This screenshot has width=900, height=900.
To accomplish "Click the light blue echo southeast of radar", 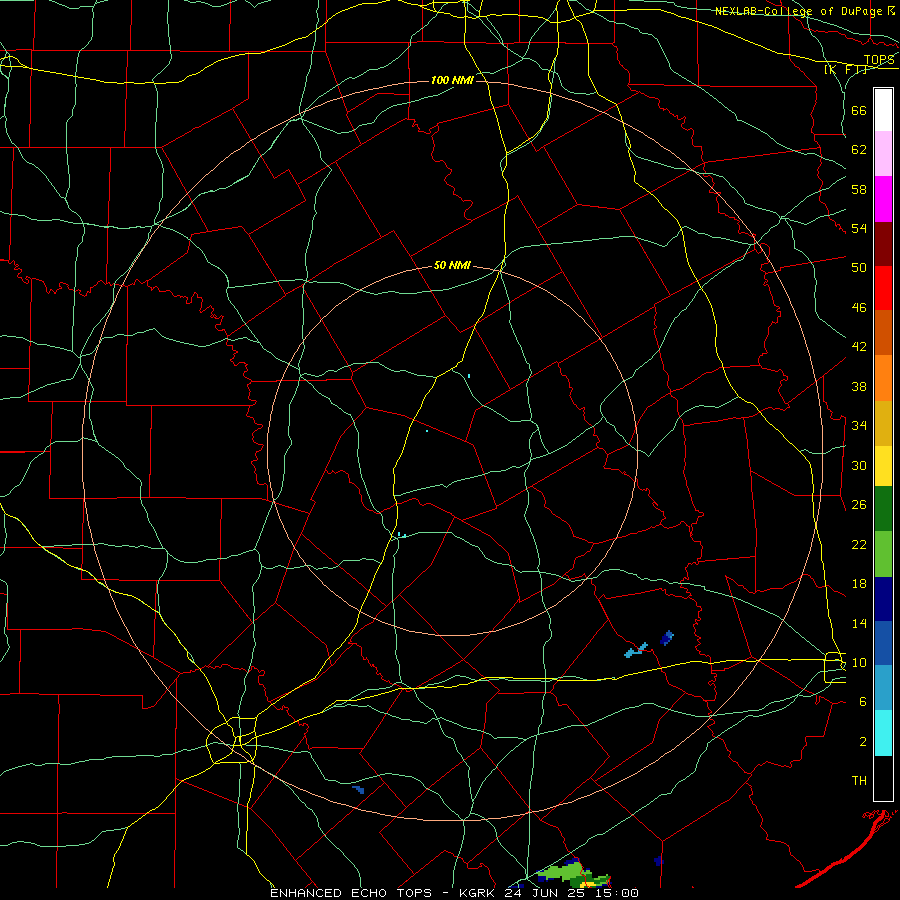I will coord(637,650).
